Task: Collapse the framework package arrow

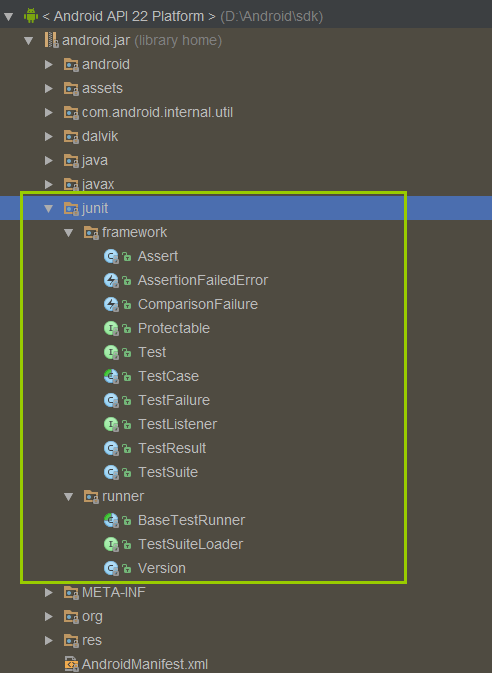Action: 69,233
